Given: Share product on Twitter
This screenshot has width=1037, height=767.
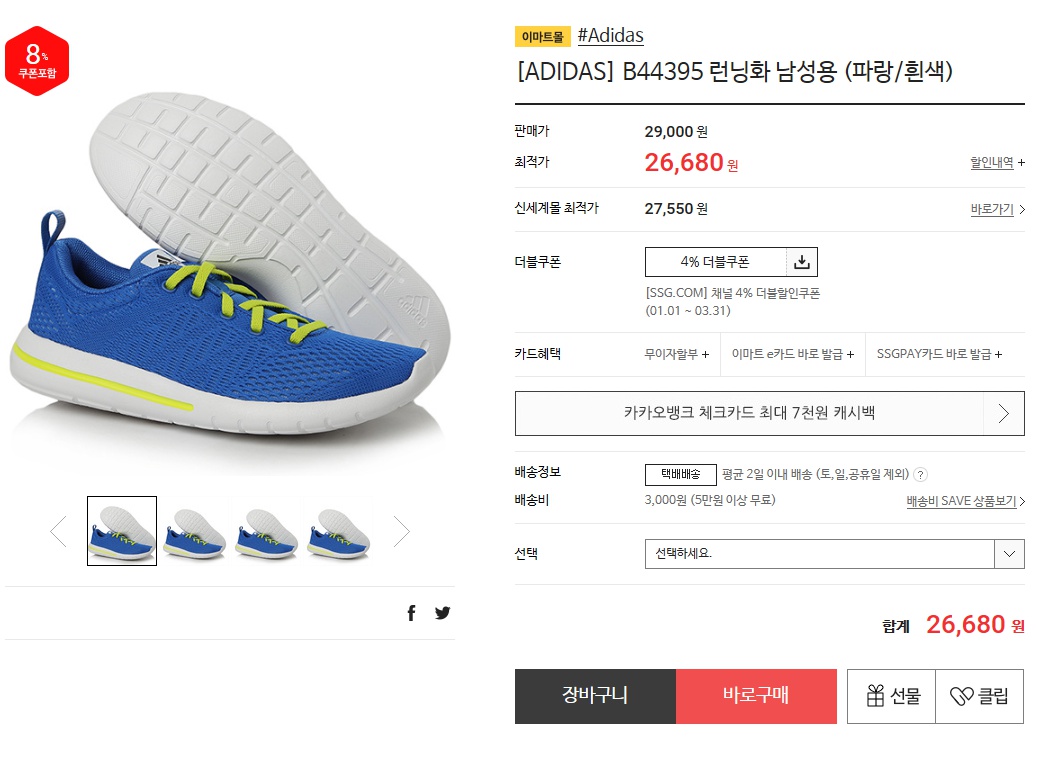Looking at the screenshot, I should [x=442, y=613].
